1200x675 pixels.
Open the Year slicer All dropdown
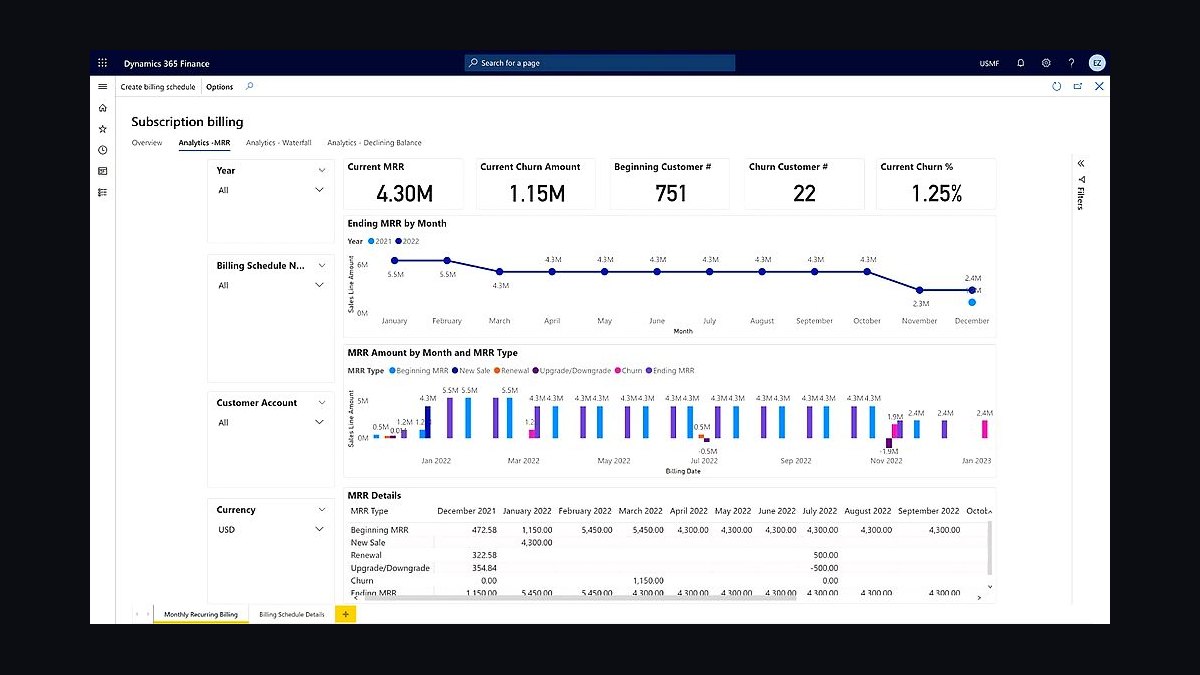(271, 190)
